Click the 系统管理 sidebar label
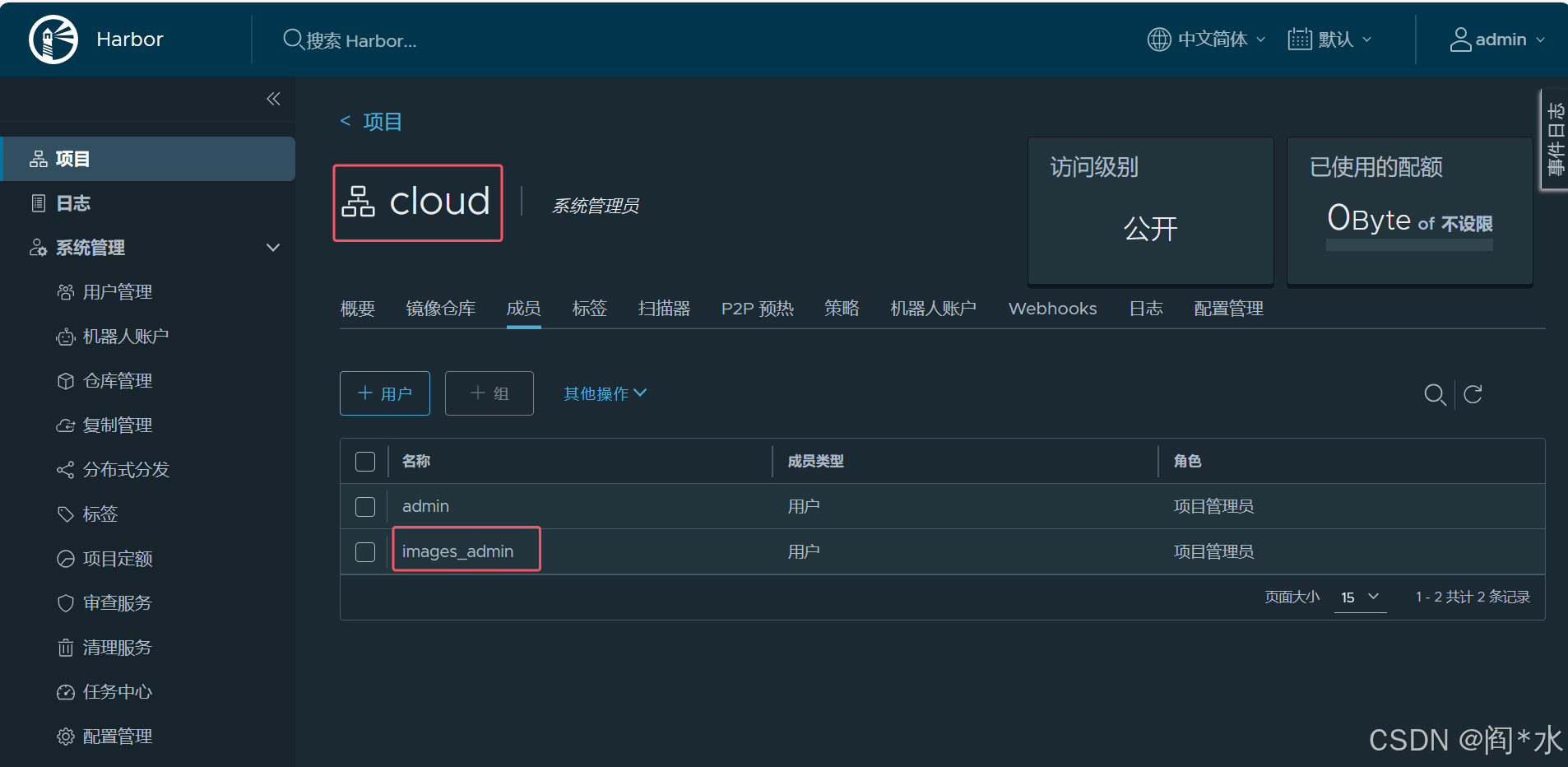 90,248
